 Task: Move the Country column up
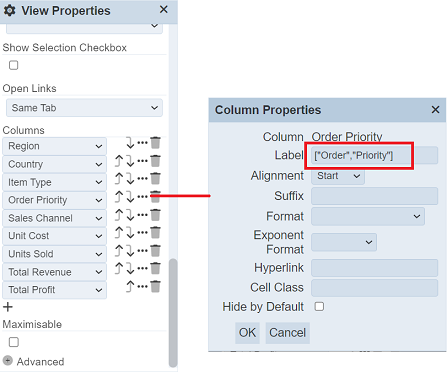[119, 161]
